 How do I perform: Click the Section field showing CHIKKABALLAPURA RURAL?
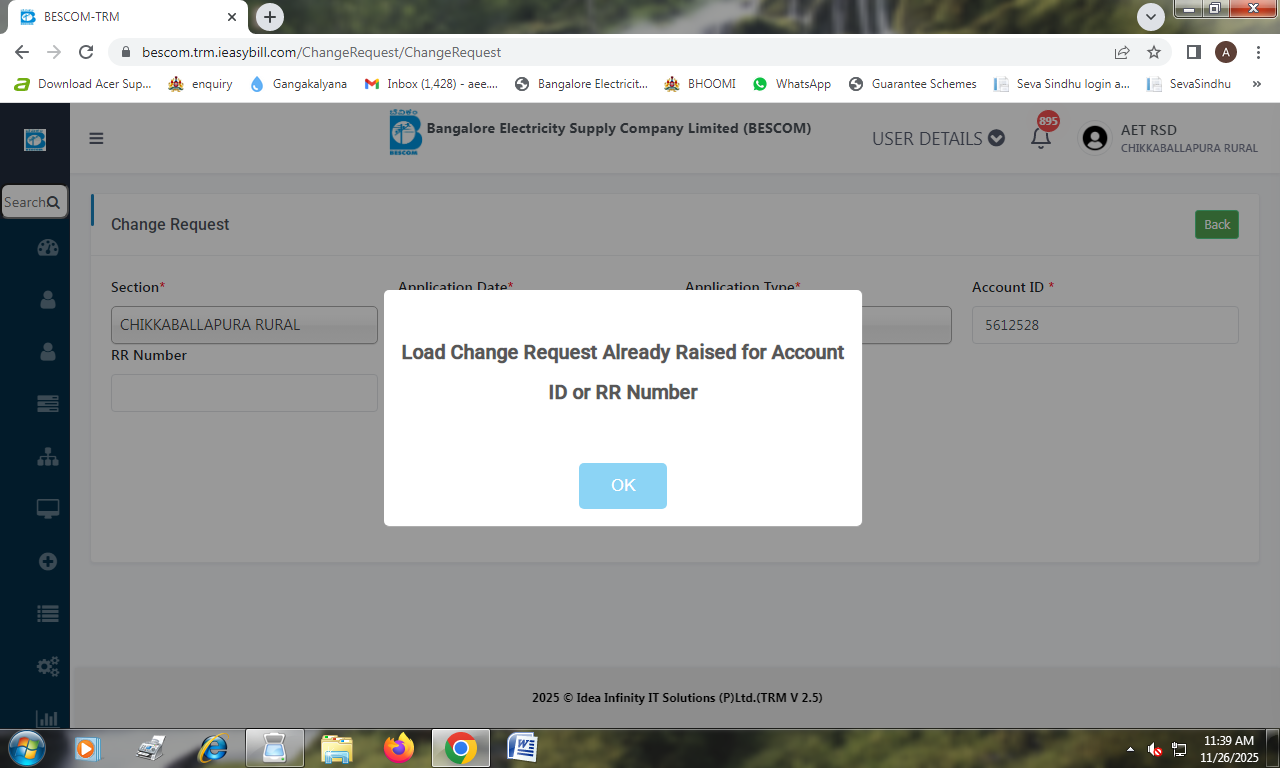(x=244, y=325)
